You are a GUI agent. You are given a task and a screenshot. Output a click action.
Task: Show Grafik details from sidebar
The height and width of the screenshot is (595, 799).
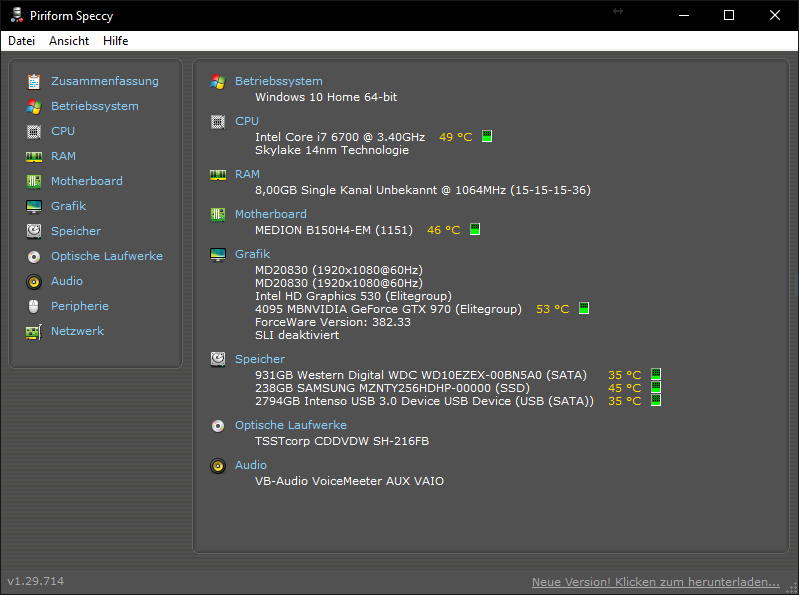coord(68,206)
